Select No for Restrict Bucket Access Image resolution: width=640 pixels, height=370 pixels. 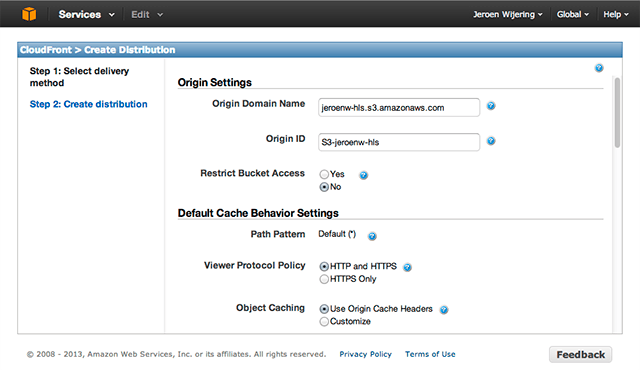click(324, 187)
